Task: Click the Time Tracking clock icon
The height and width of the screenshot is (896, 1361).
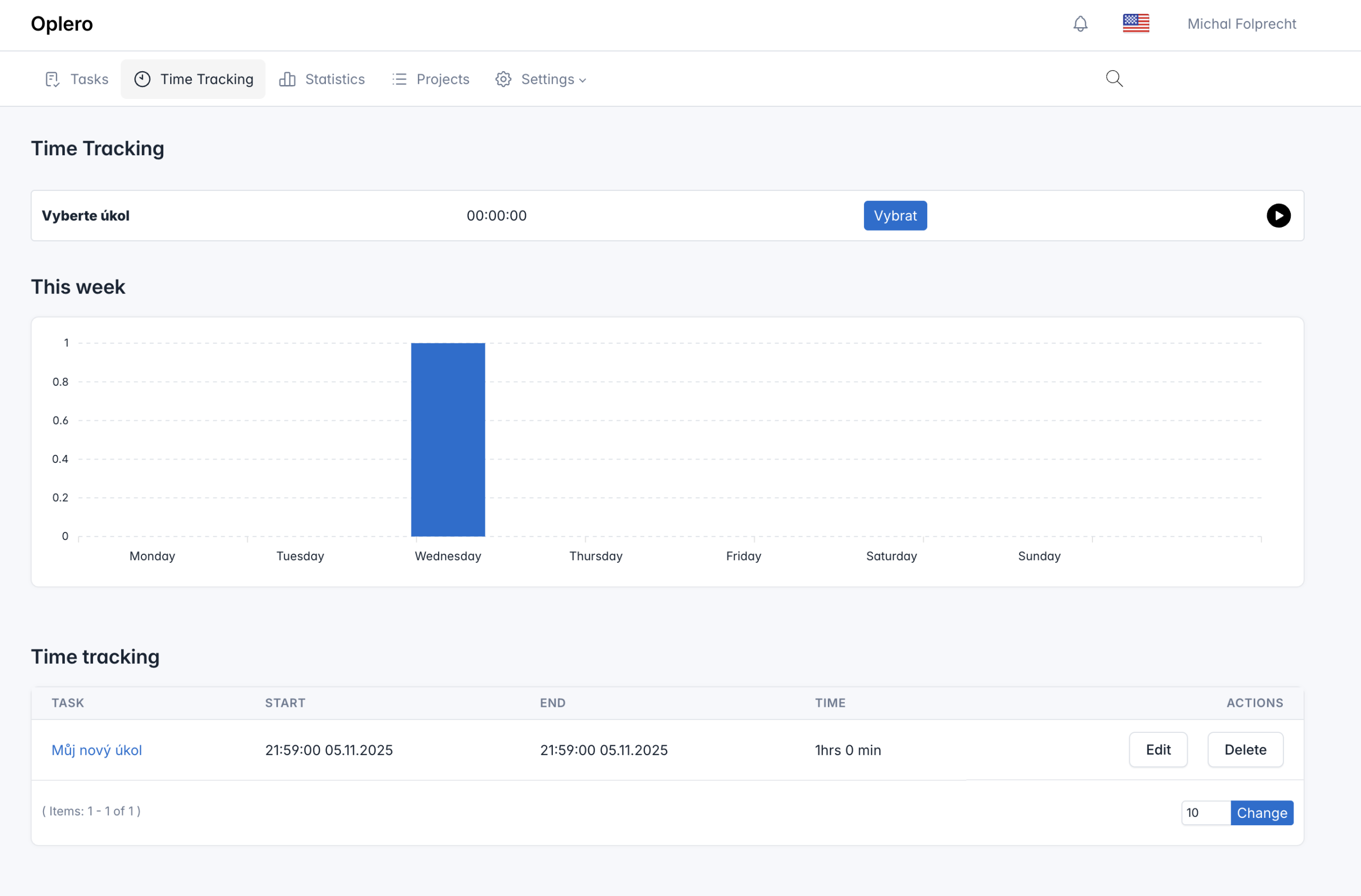Action: tap(142, 79)
